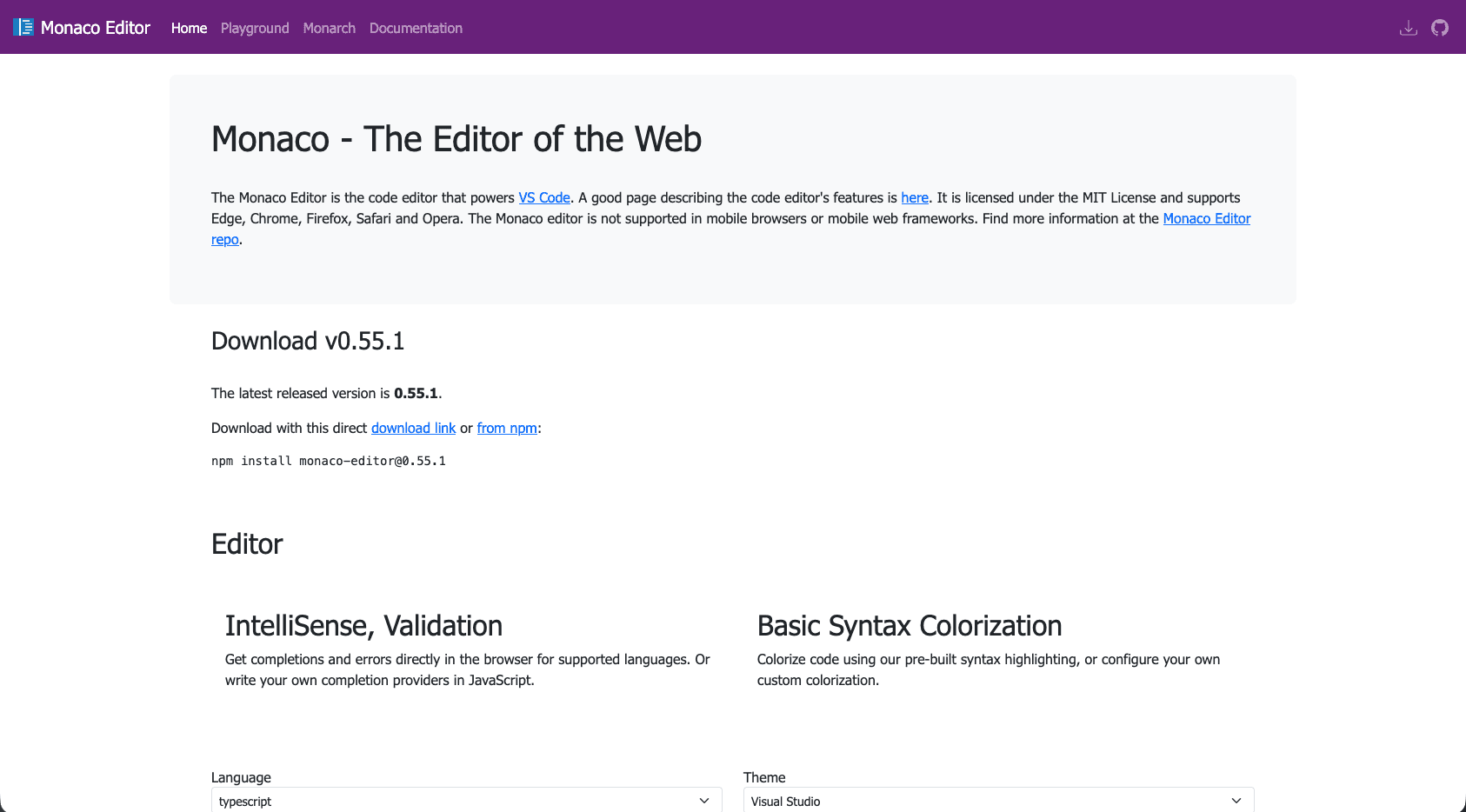1466x812 pixels.
Task: Expand the Language dropdown showing typescript
Action: (467, 801)
